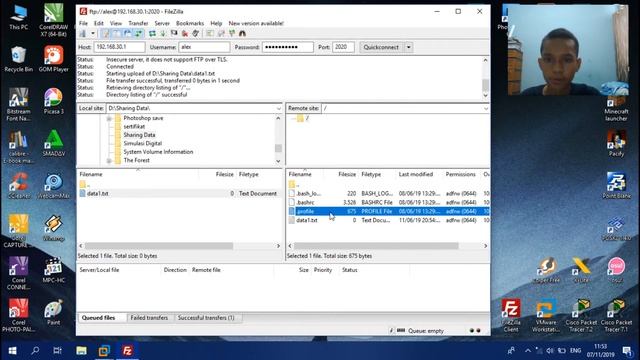Sort remote list by Filetype column

coord(371,174)
